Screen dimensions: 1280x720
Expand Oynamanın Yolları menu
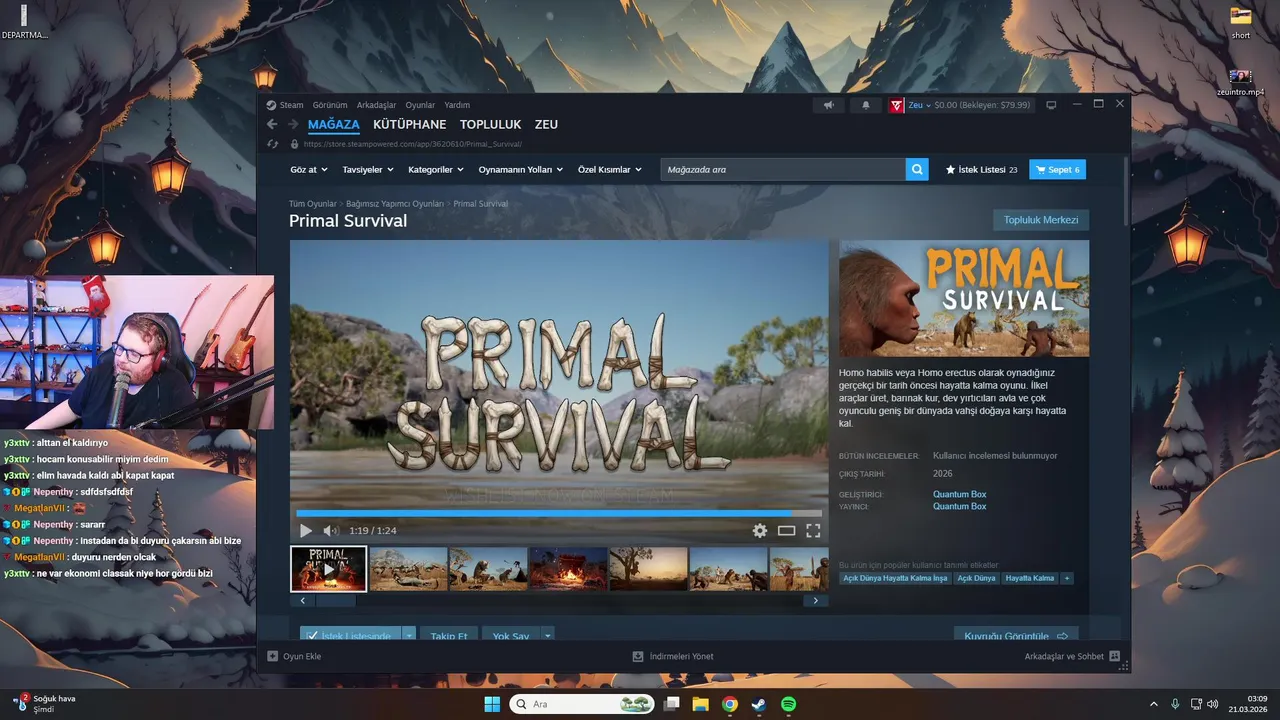pos(520,169)
